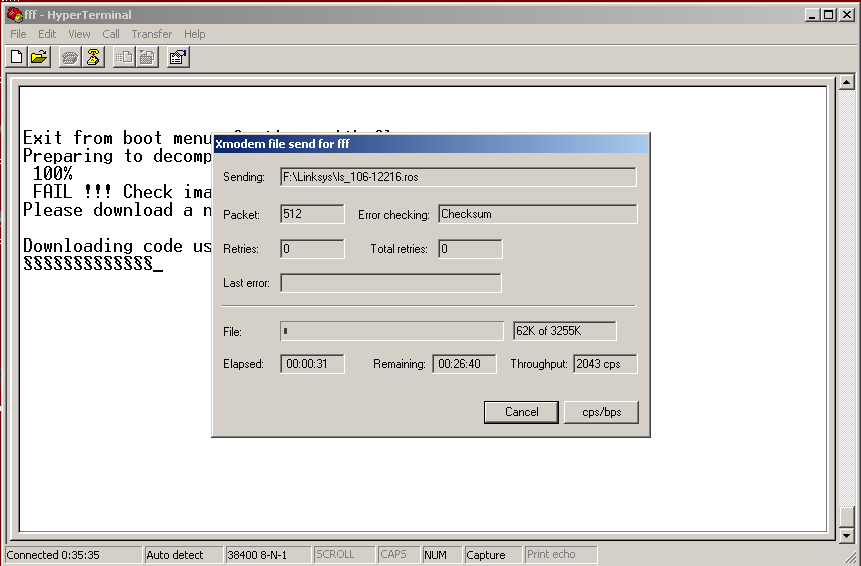Image resolution: width=861 pixels, height=566 pixels.
Task: Click the 'FAIL !!! Check ima' terminal line
Action: (122, 192)
